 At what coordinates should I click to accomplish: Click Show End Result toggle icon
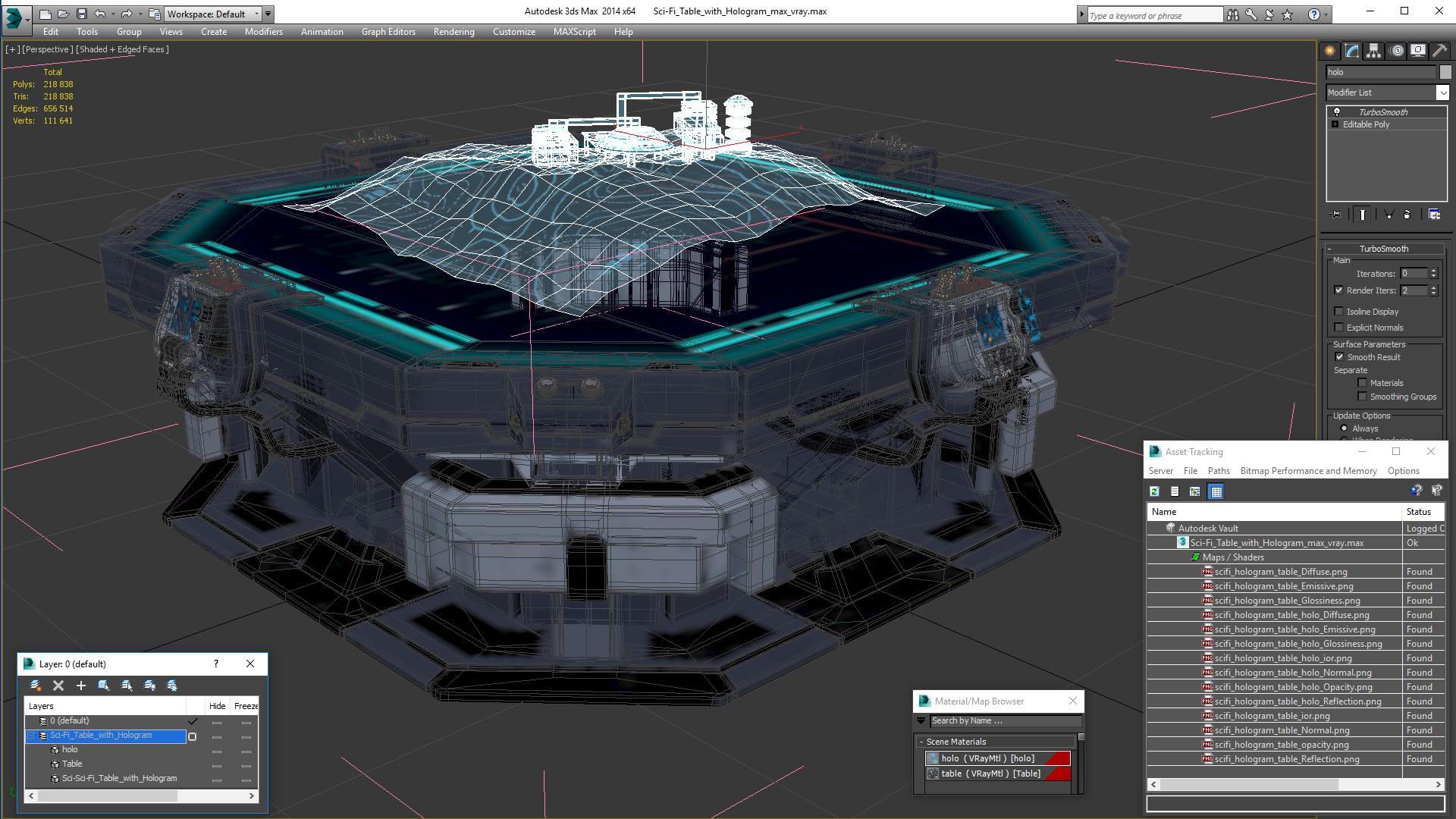pyautogui.click(x=1363, y=215)
